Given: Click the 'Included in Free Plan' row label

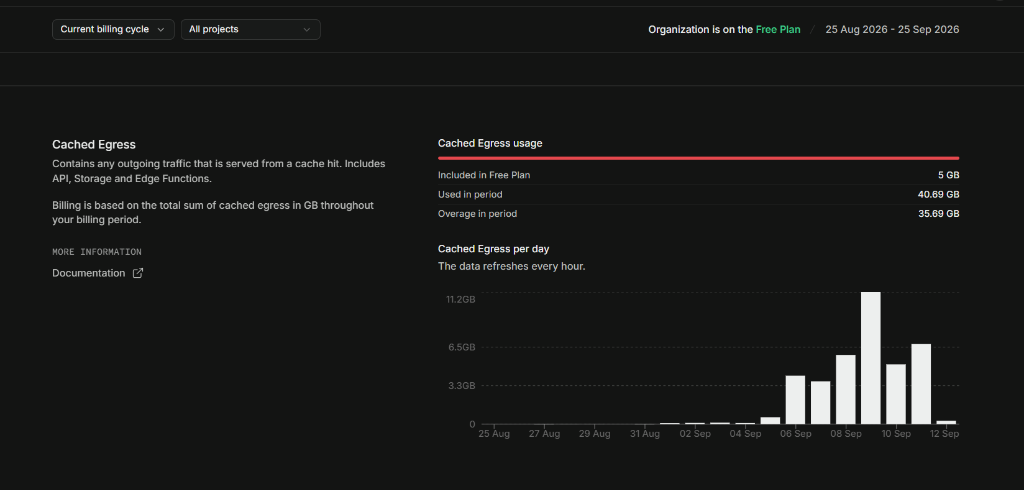Looking at the screenshot, I should (484, 175).
